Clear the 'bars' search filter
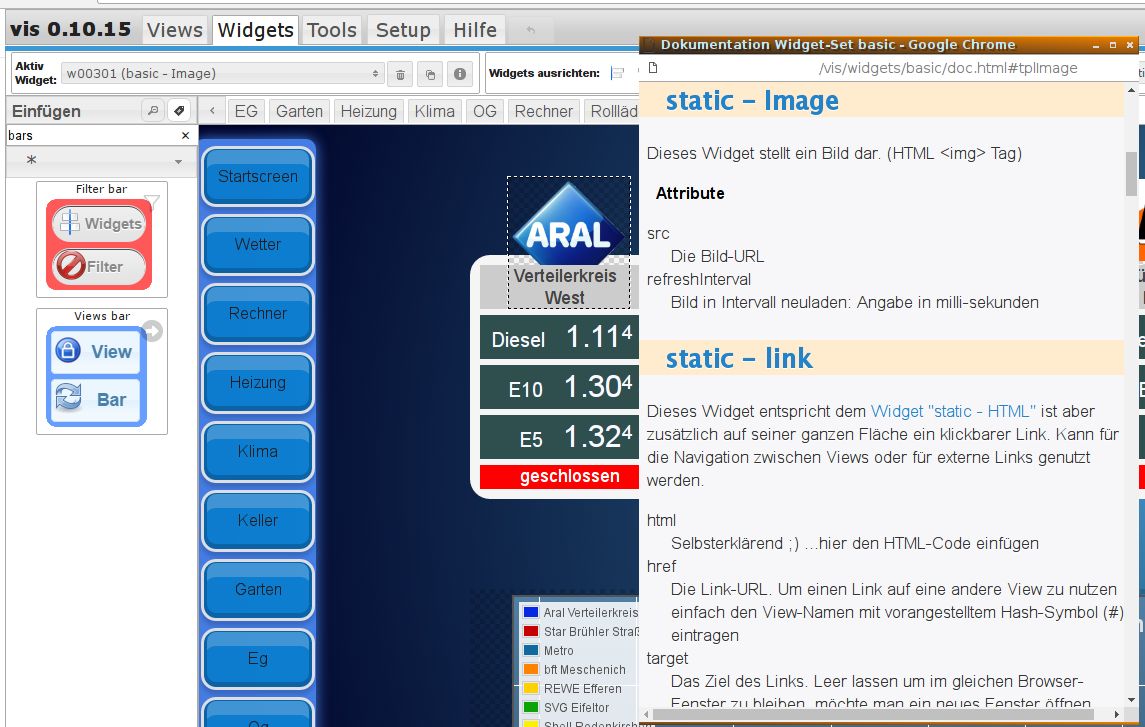The image size is (1145, 727). coord(185,136)
